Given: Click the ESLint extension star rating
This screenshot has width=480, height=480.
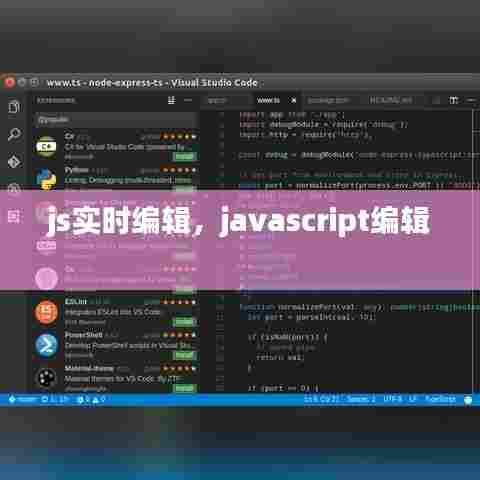Looking at the screenshot, I should (x=179, y=302).
